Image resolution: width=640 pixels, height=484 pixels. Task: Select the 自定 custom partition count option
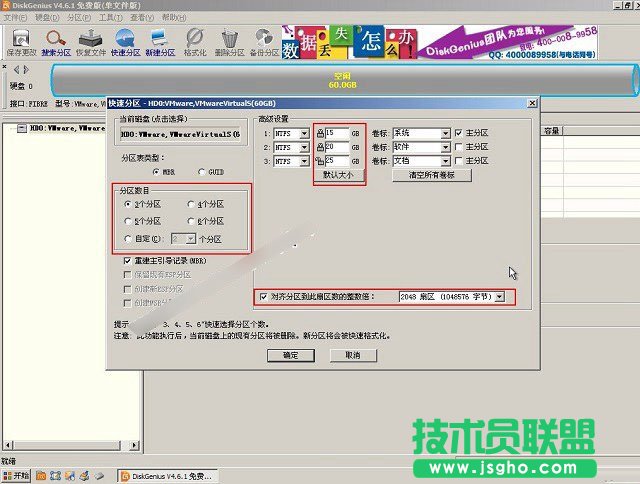tap(128, 239)
